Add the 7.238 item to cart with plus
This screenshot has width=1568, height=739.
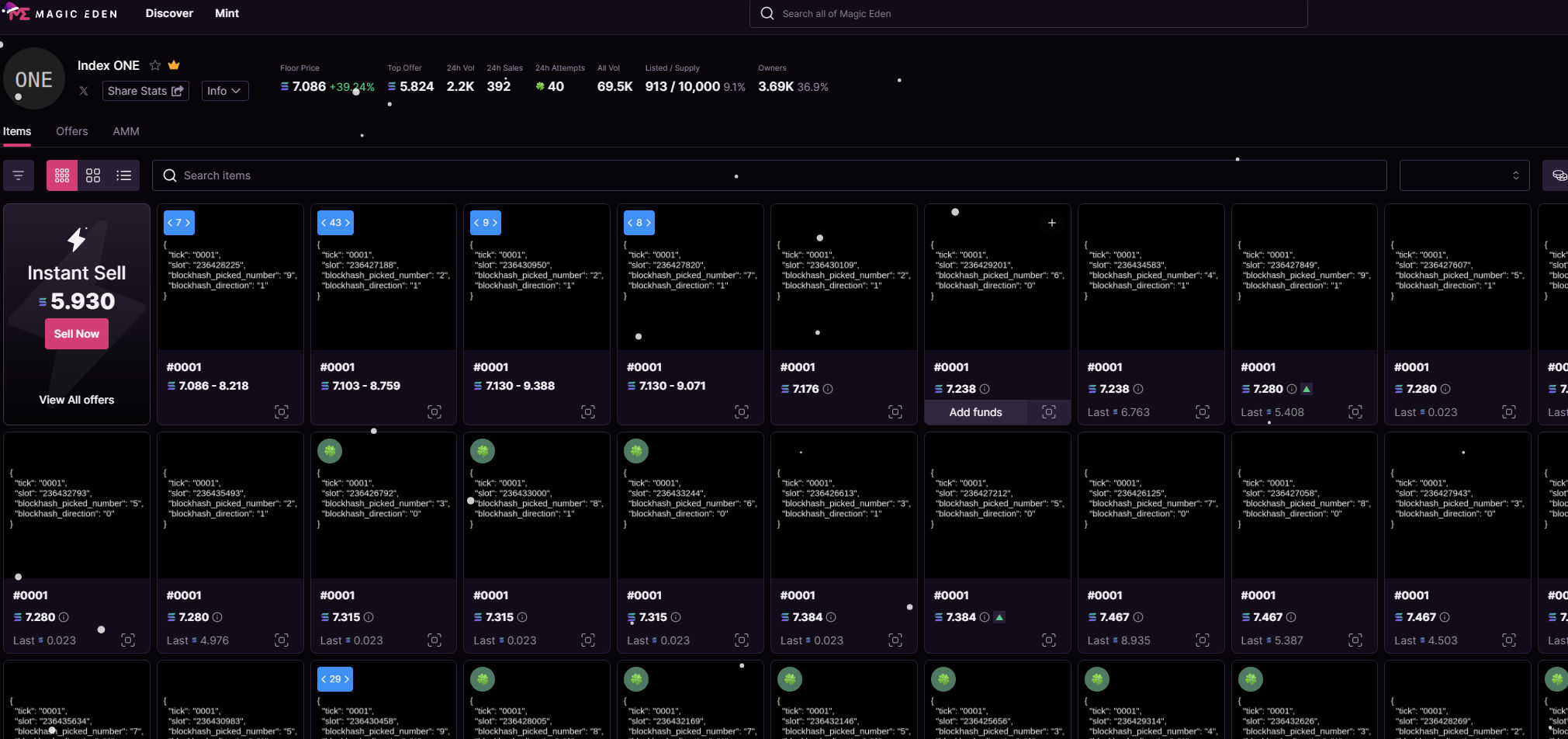click(1052, 223)
